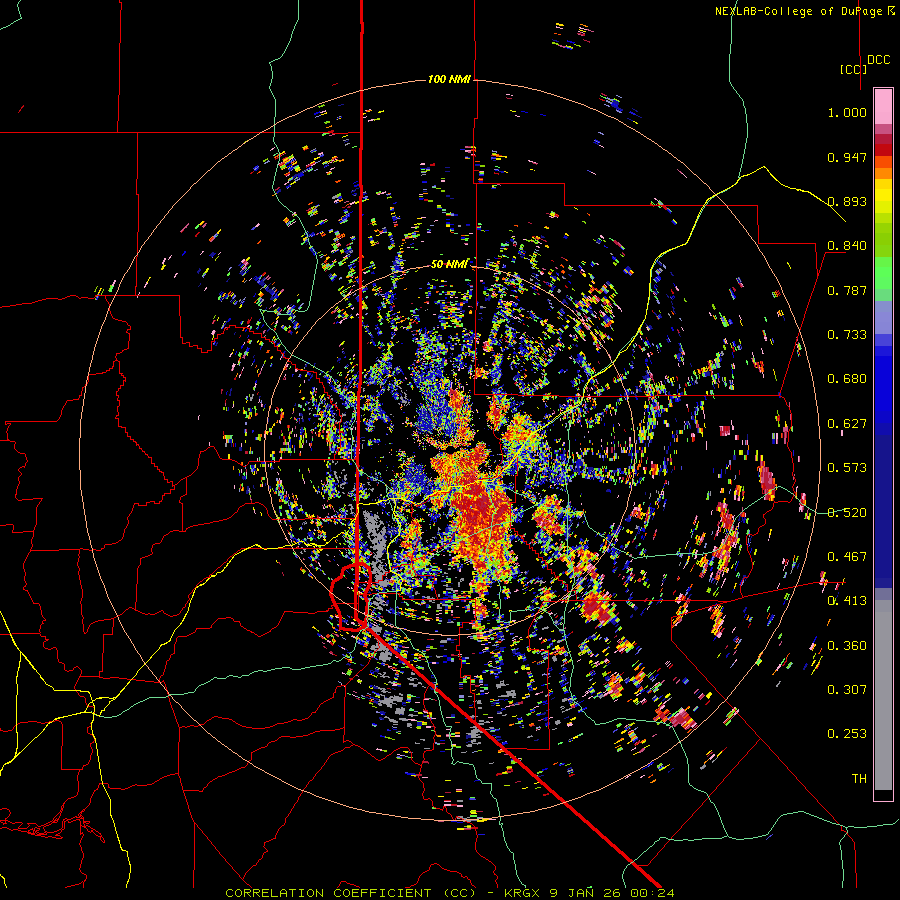Select the 0.627 legend value
This screenshot has width=900, height=900.
[847, 424]
